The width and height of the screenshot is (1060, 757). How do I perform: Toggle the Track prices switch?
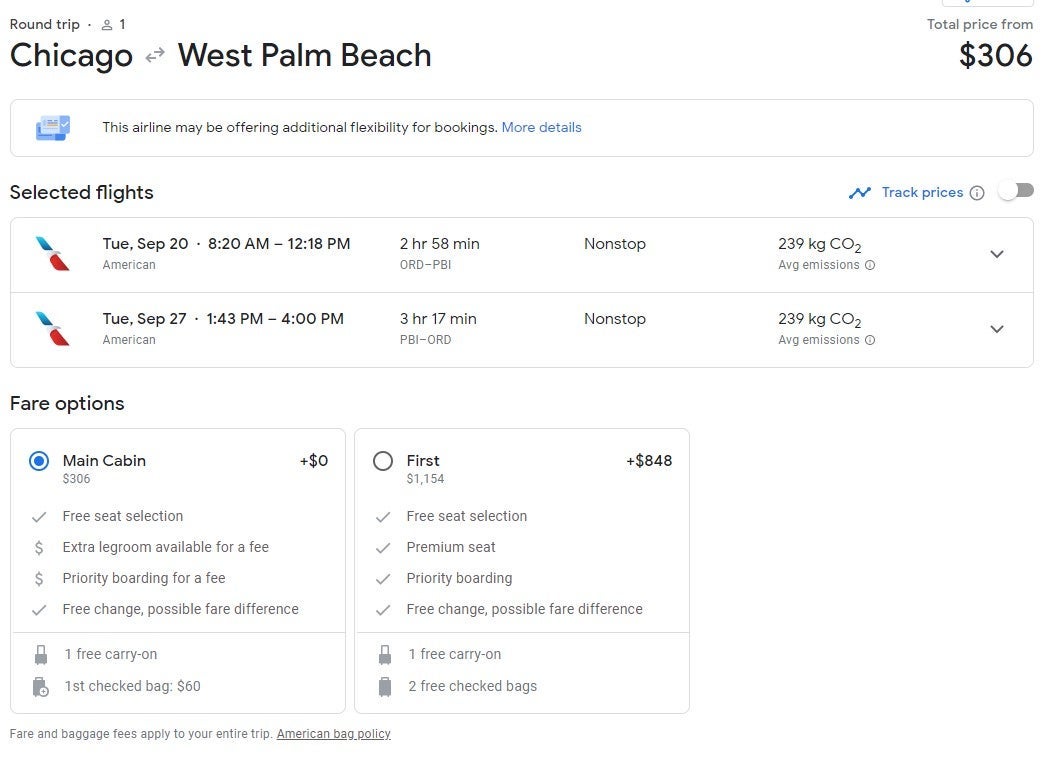pyautogui.click(x=1015, y=191)
